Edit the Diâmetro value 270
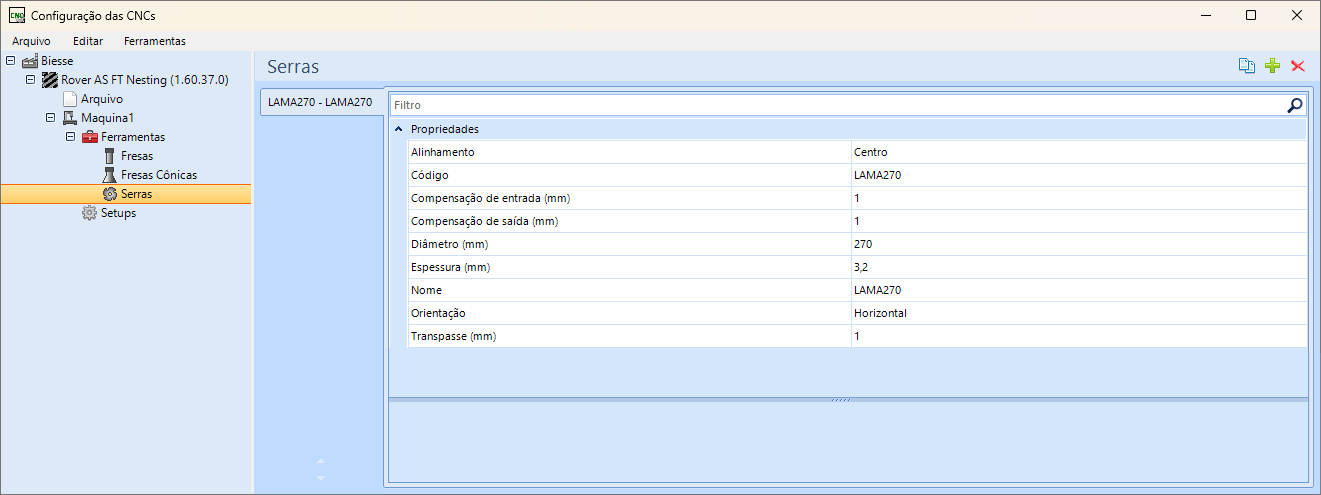The width and height of the screenshot is (1321, 495). [1078, 244]
